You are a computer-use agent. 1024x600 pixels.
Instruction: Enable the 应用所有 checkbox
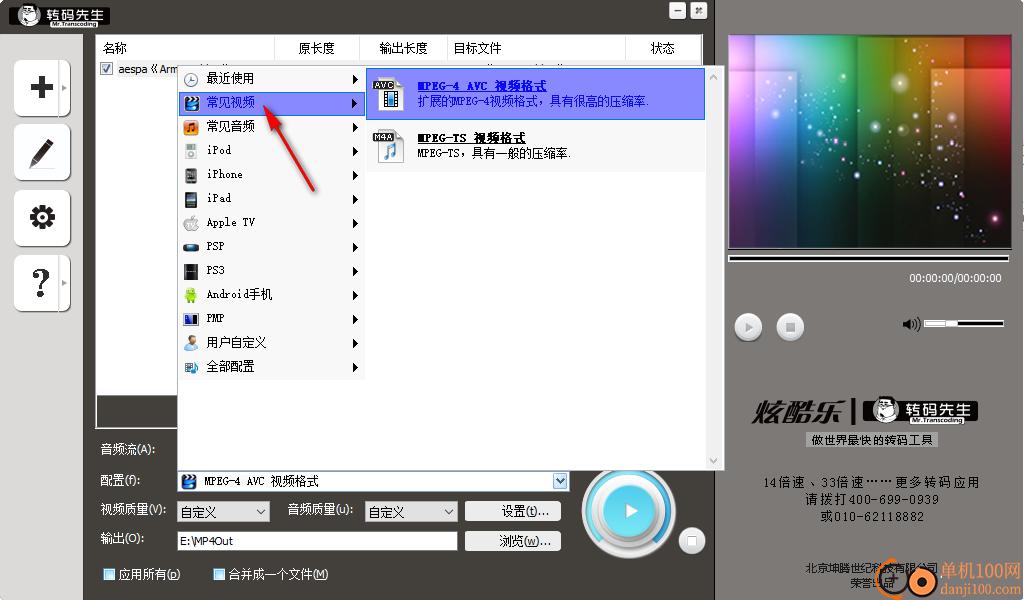point(109,575)
